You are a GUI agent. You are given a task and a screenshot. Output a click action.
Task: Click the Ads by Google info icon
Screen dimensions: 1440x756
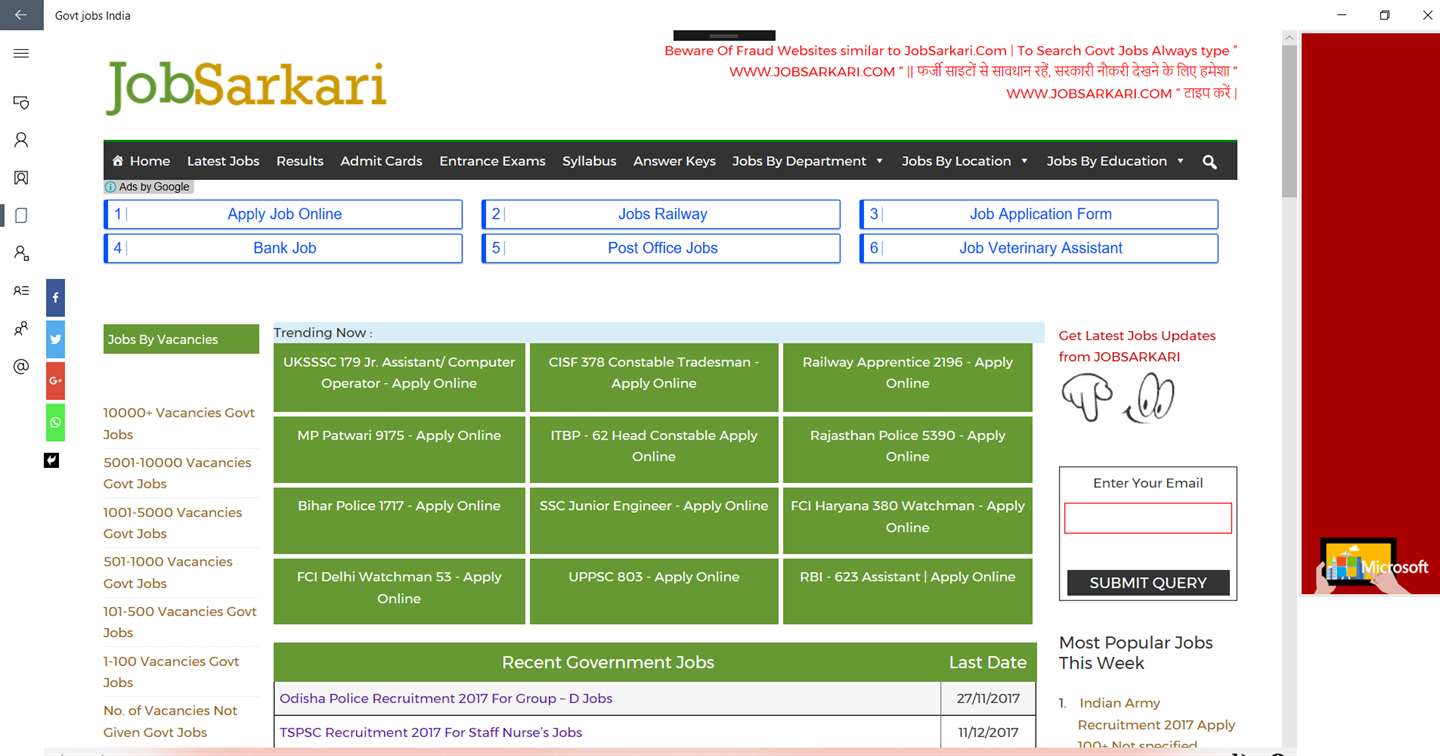click(110, 187)
